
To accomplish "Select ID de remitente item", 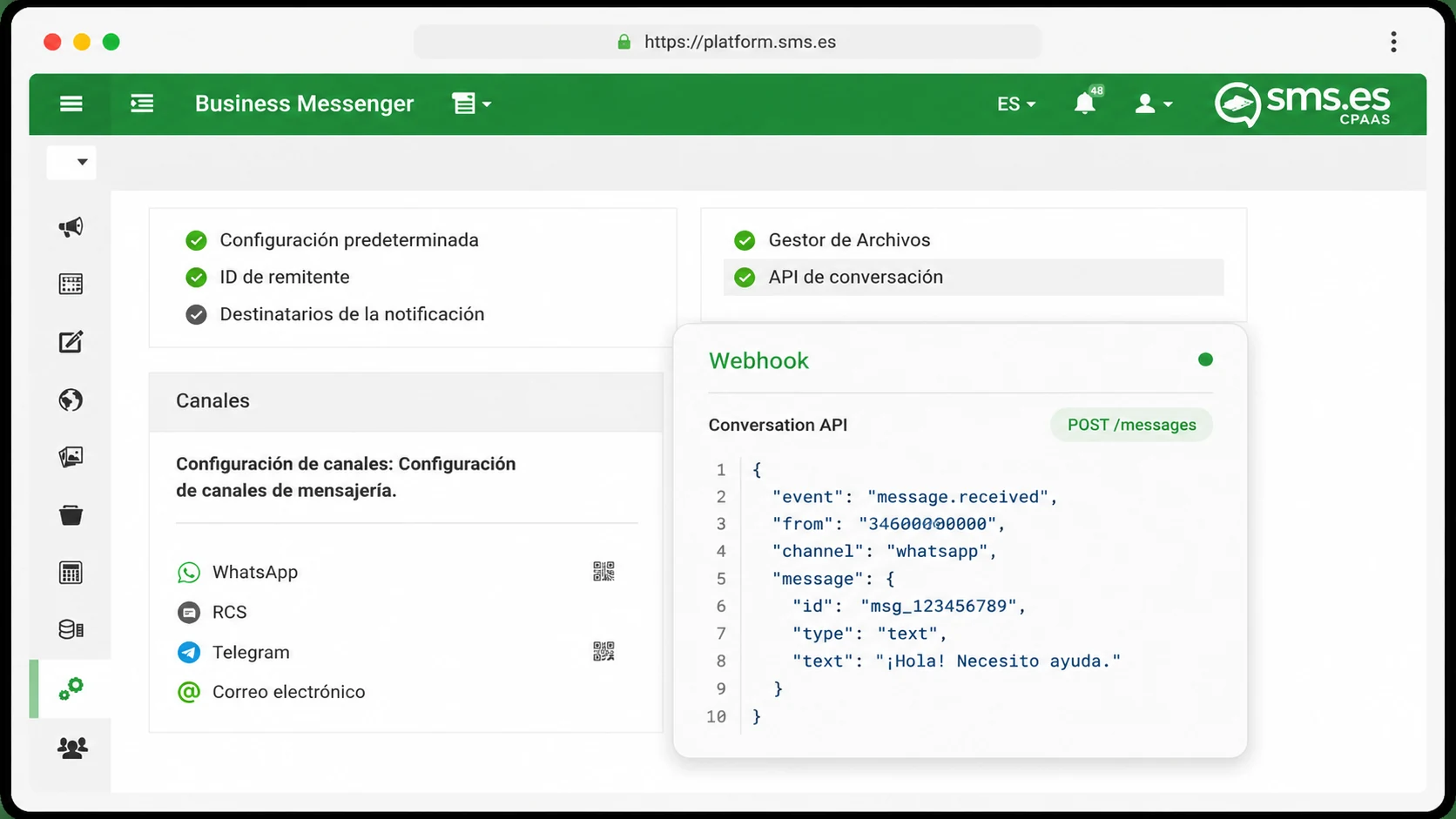I will [285, 277].
